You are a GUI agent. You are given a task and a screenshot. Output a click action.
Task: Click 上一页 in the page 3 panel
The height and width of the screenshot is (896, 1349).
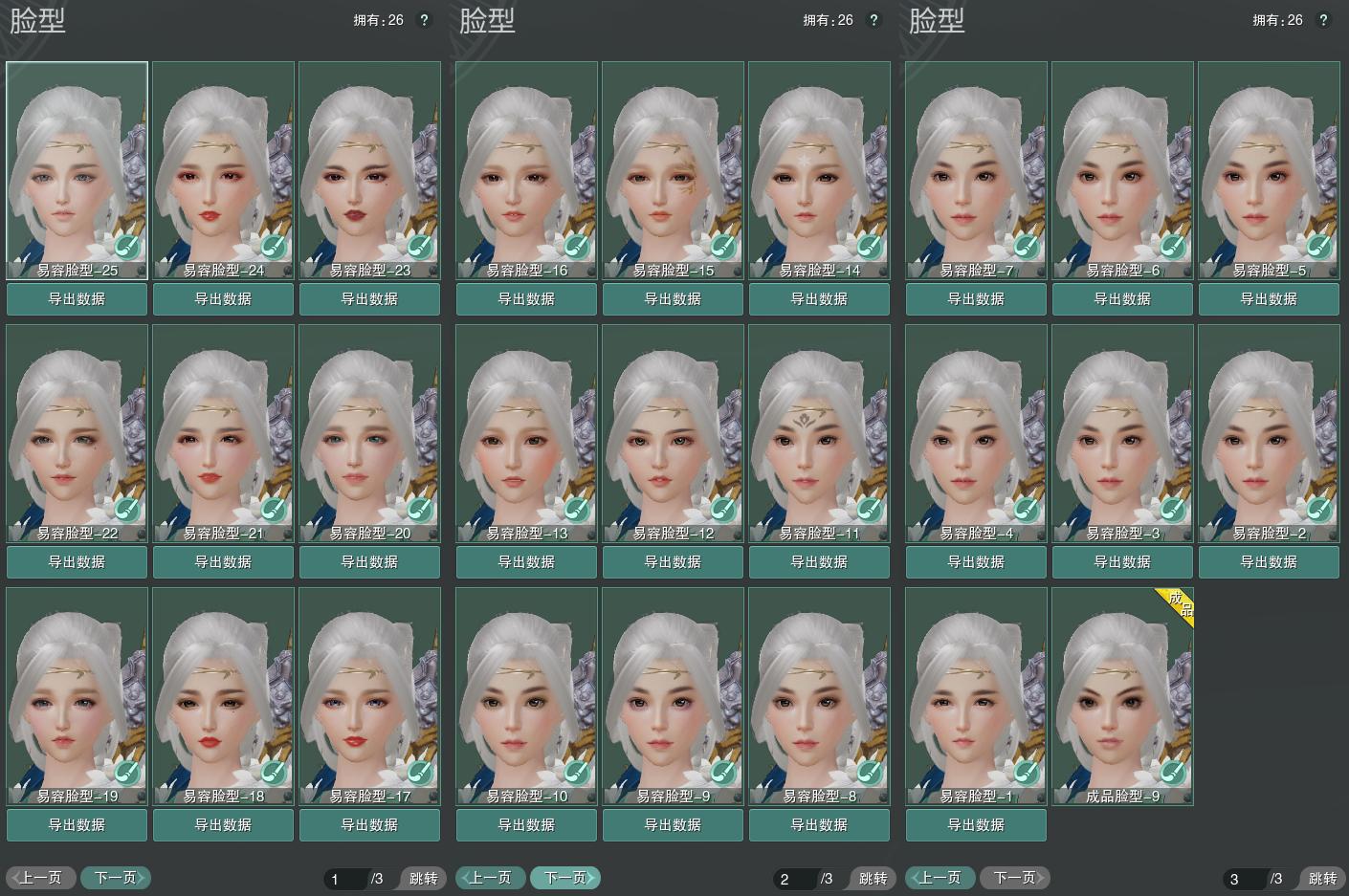click(940, 878)
